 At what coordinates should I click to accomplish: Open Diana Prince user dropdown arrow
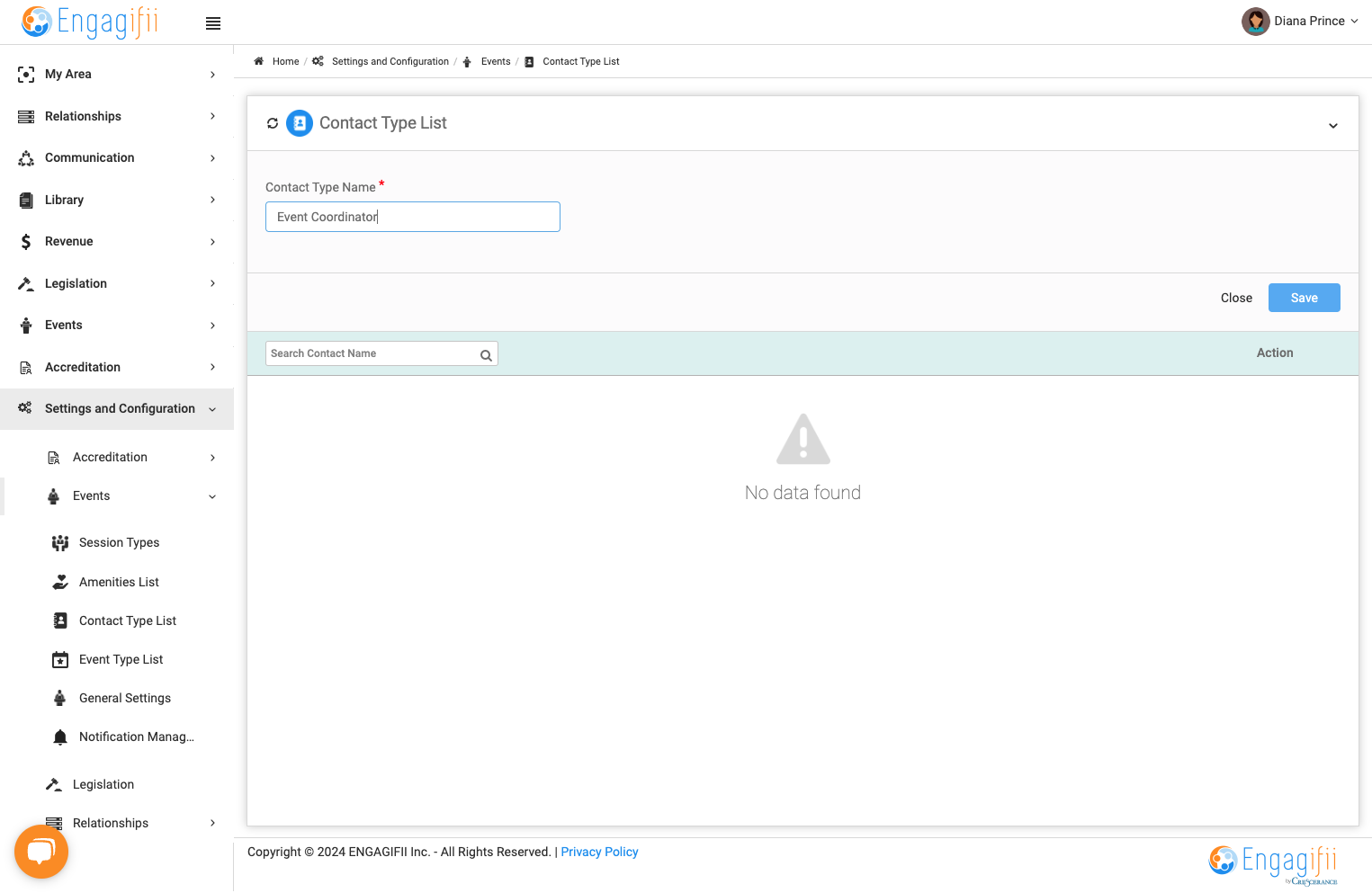(x=1354, y=21)
